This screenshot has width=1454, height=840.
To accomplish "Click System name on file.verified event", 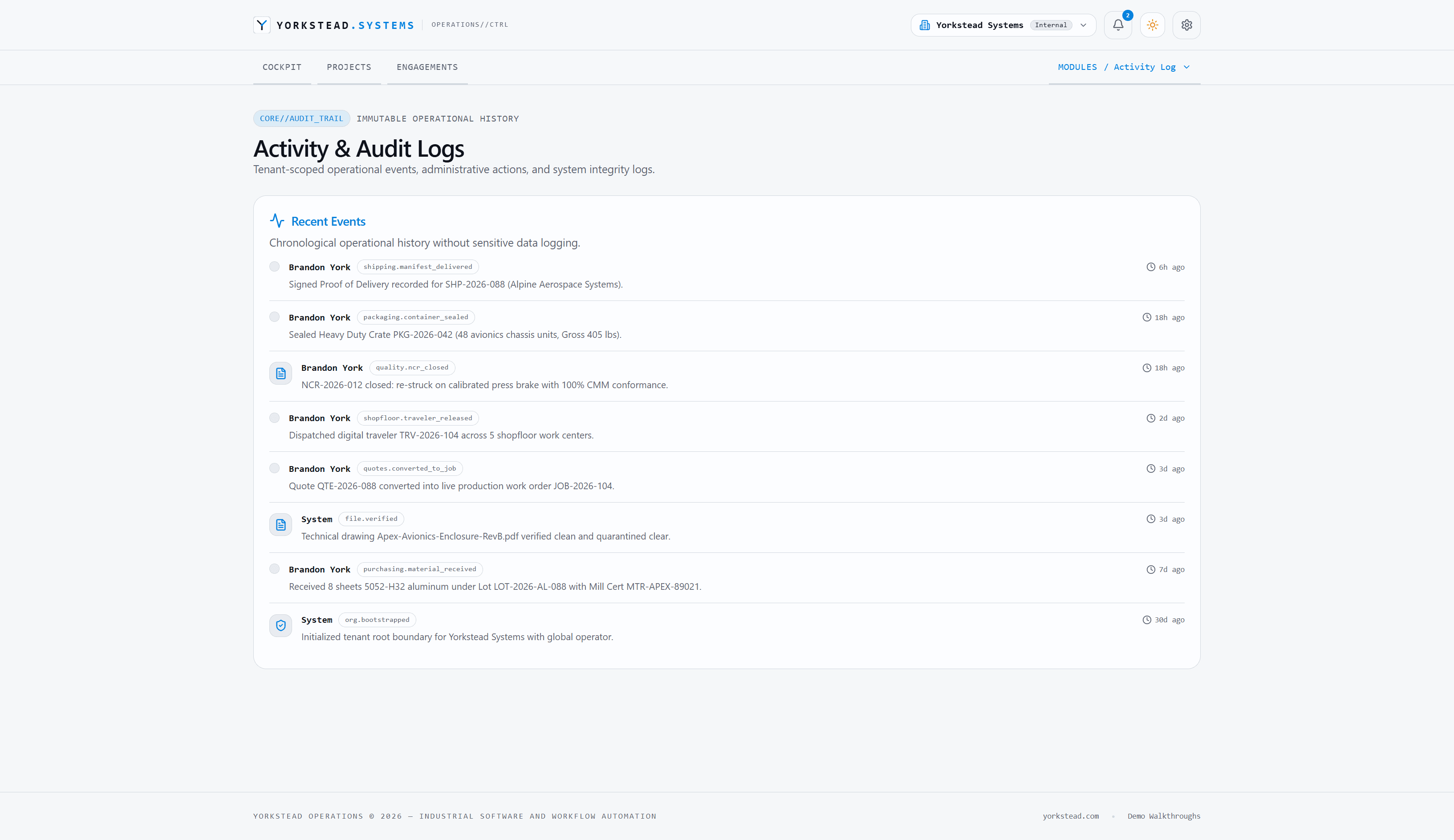I will pos(317,519).
